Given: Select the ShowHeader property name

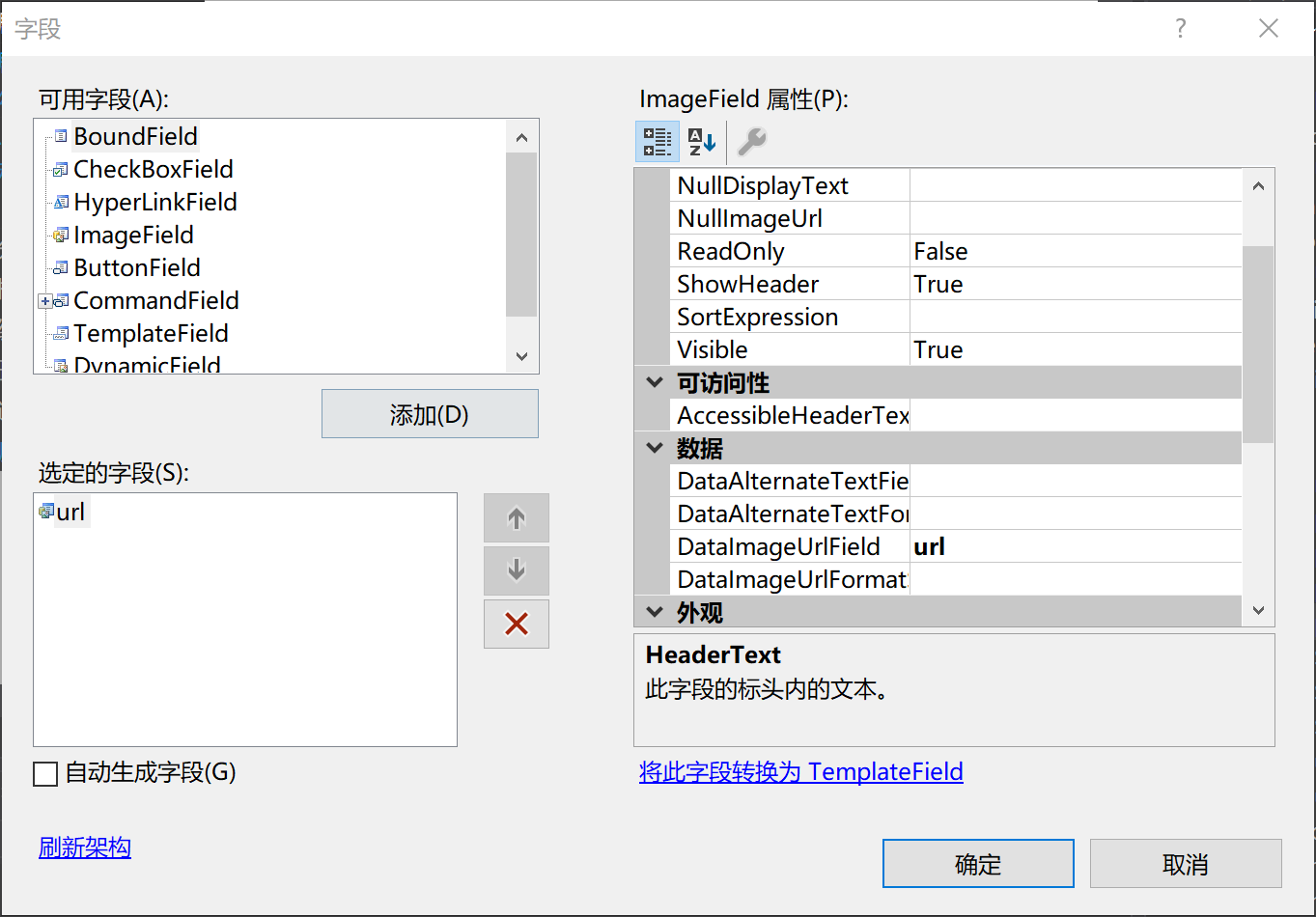Looking at the screenshot, I should tap(748, 284).
